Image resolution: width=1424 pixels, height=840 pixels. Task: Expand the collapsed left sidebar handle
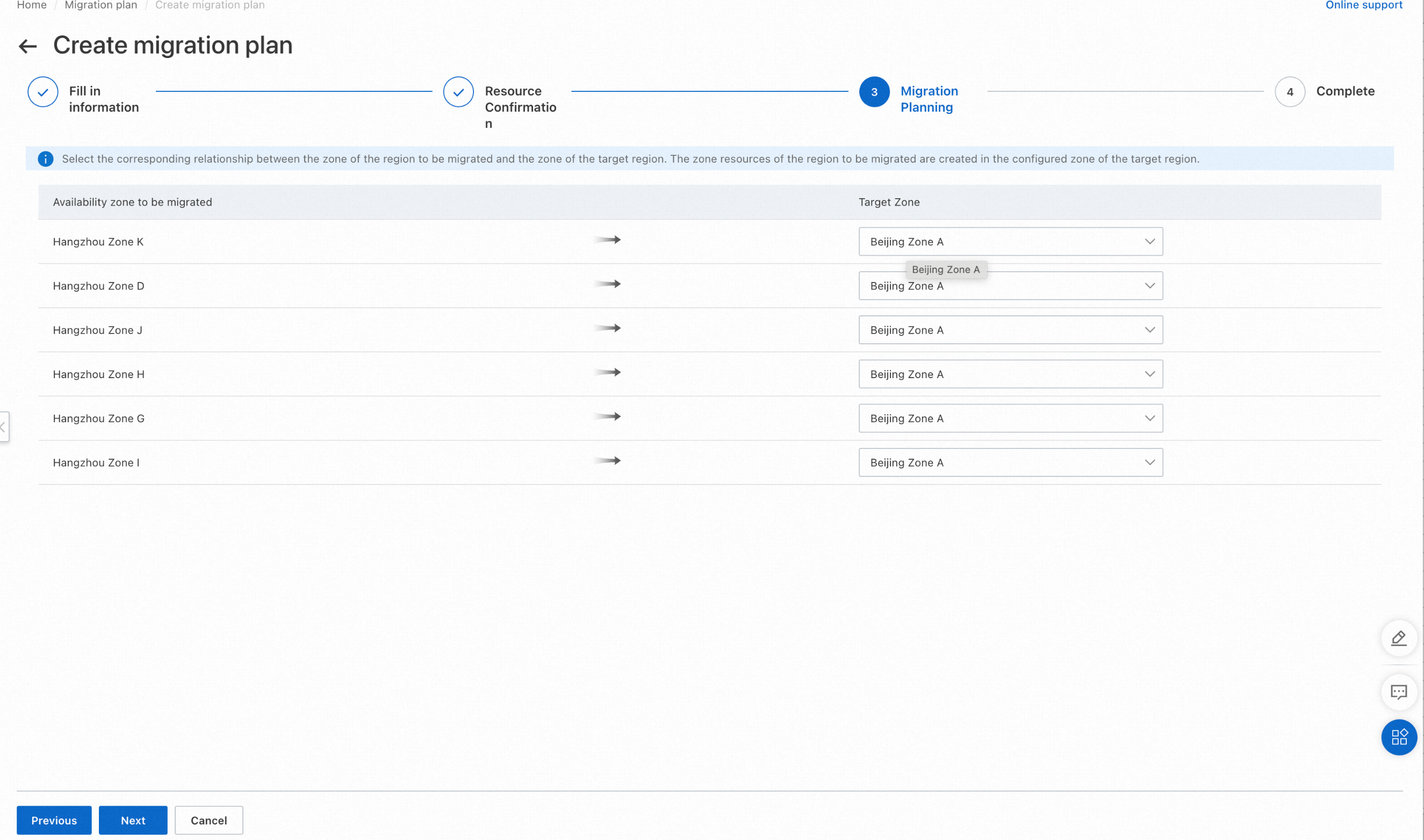coord(3,427)
